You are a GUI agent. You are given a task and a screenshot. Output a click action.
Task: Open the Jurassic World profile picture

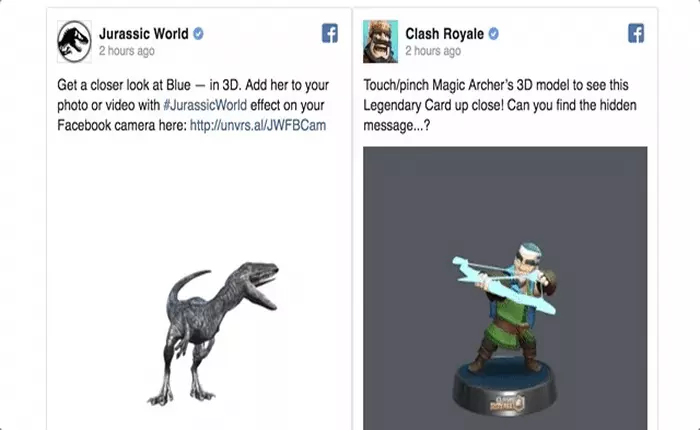pyautogui.click(x=74, y=42)
